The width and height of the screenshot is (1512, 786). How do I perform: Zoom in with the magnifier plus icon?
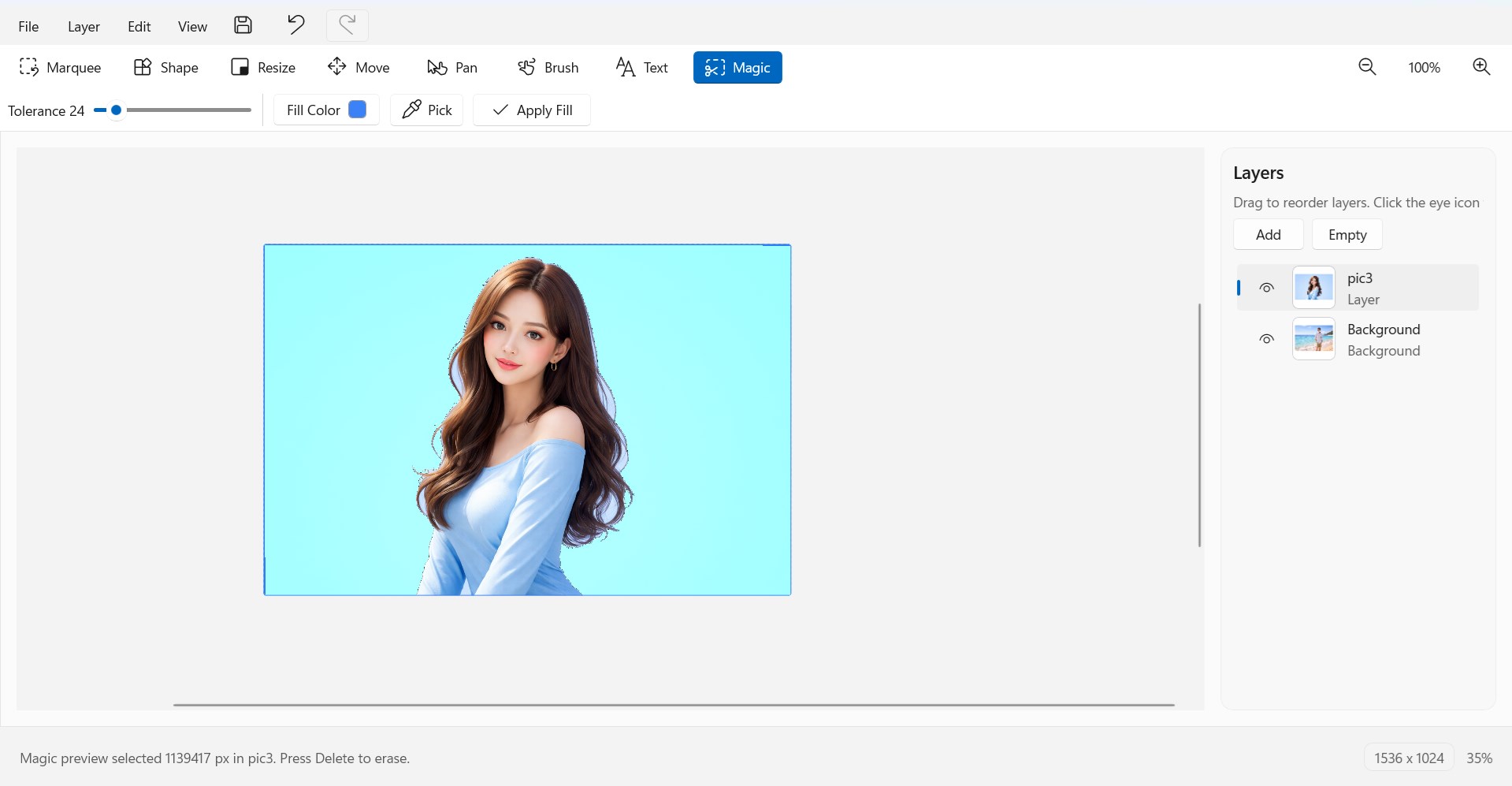1481,67
